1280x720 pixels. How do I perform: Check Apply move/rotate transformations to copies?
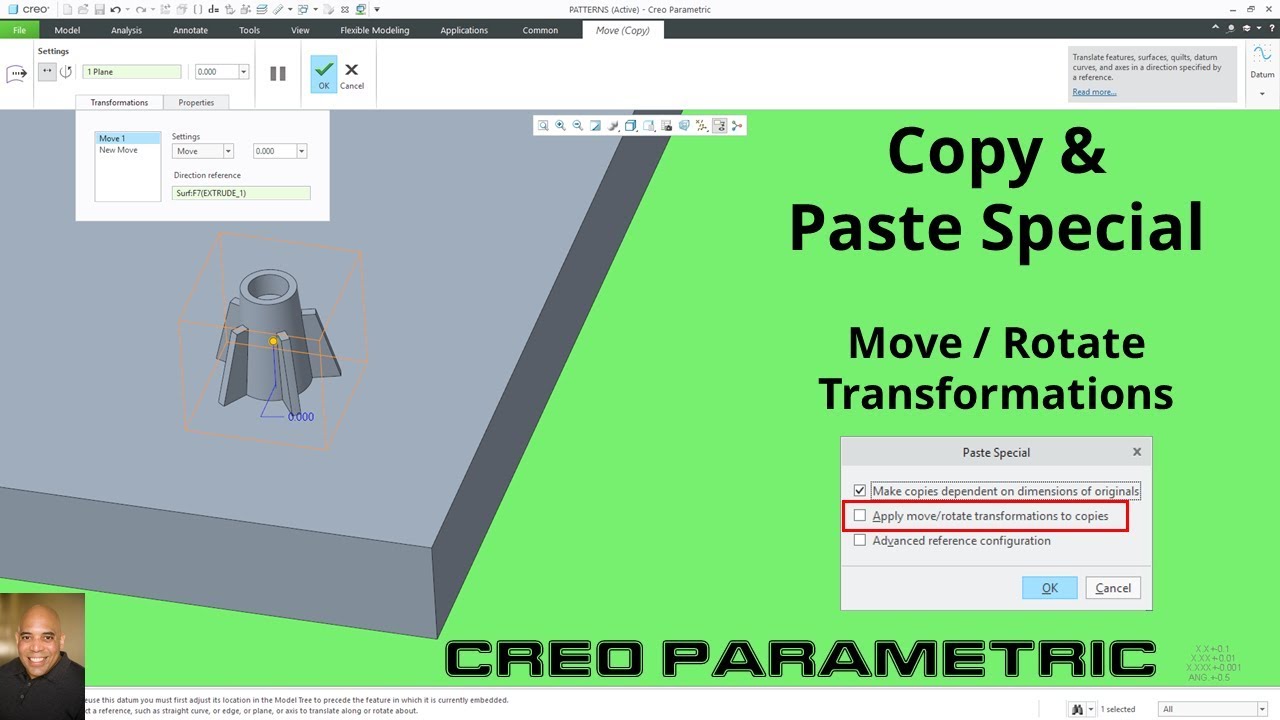tap(860, 516)
